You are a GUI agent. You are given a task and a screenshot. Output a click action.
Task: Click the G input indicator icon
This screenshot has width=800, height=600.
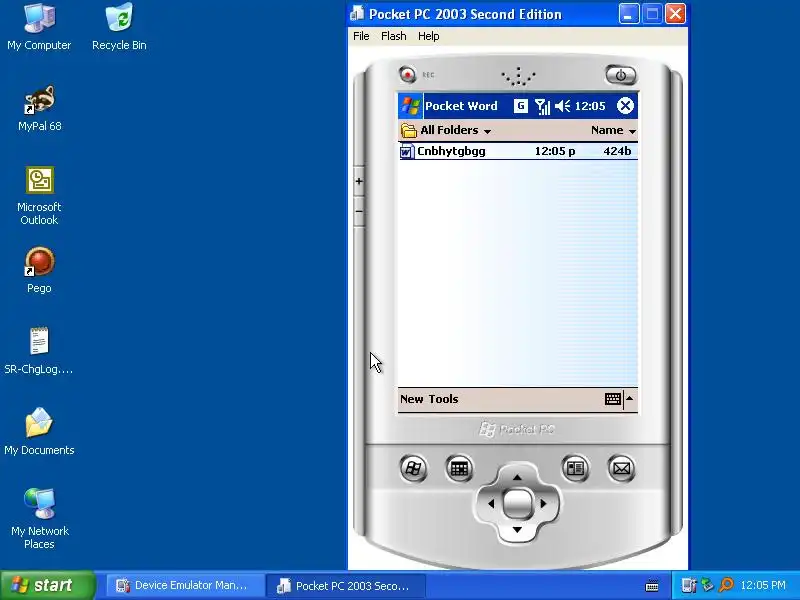pyautogui.click(x=520, y=106)
